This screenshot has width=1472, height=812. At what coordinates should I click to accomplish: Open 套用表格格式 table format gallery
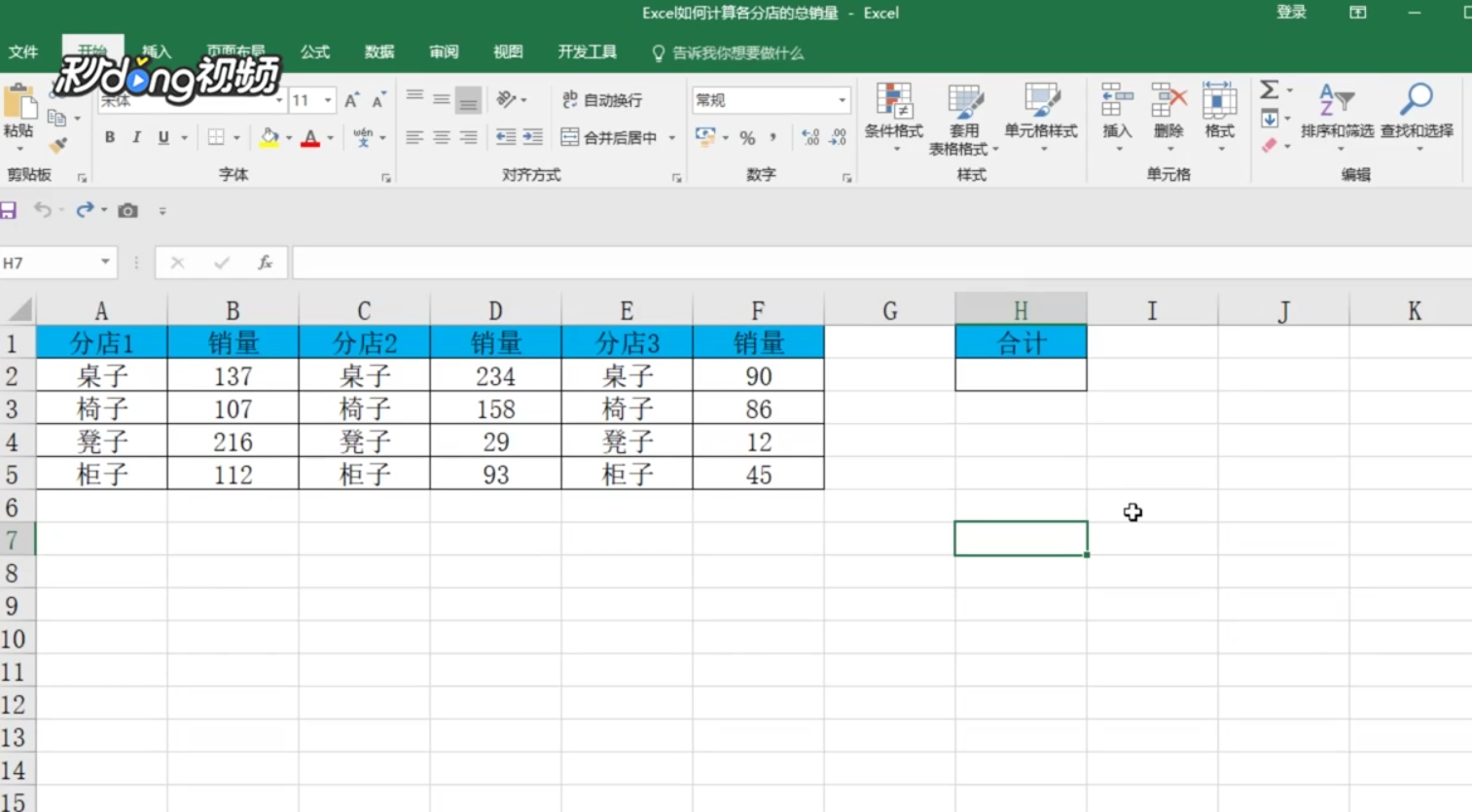click(x=964, y=120)
